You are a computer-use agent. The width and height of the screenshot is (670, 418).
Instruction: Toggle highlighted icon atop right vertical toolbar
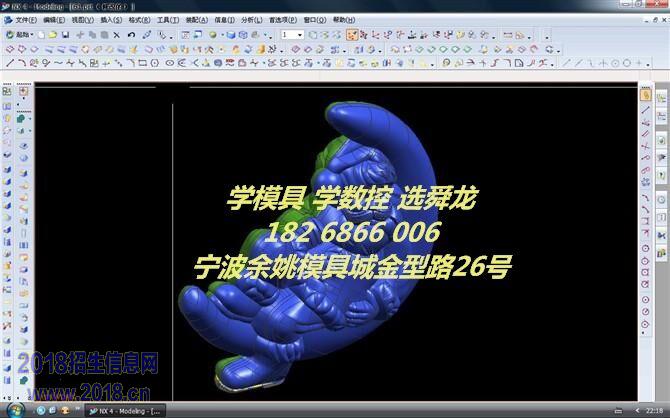[646, 96]
